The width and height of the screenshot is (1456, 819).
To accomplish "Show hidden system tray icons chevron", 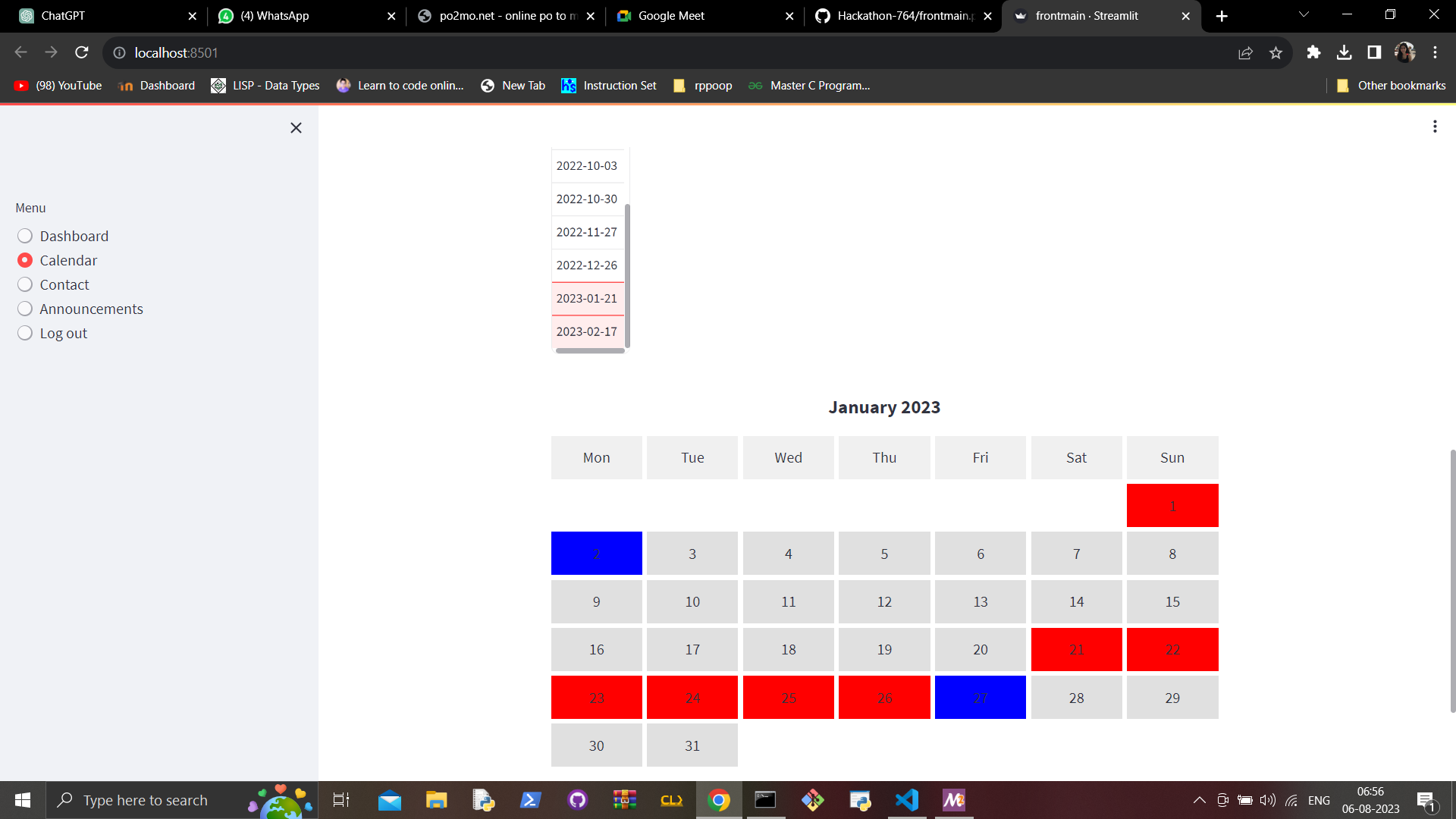I will pos(1199,800).
